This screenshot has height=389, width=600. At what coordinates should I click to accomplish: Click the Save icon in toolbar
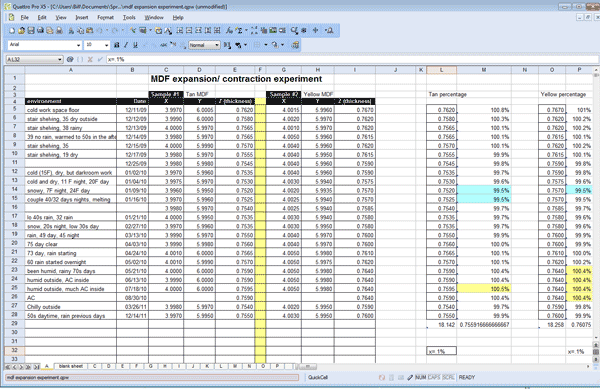pos(31,31)
